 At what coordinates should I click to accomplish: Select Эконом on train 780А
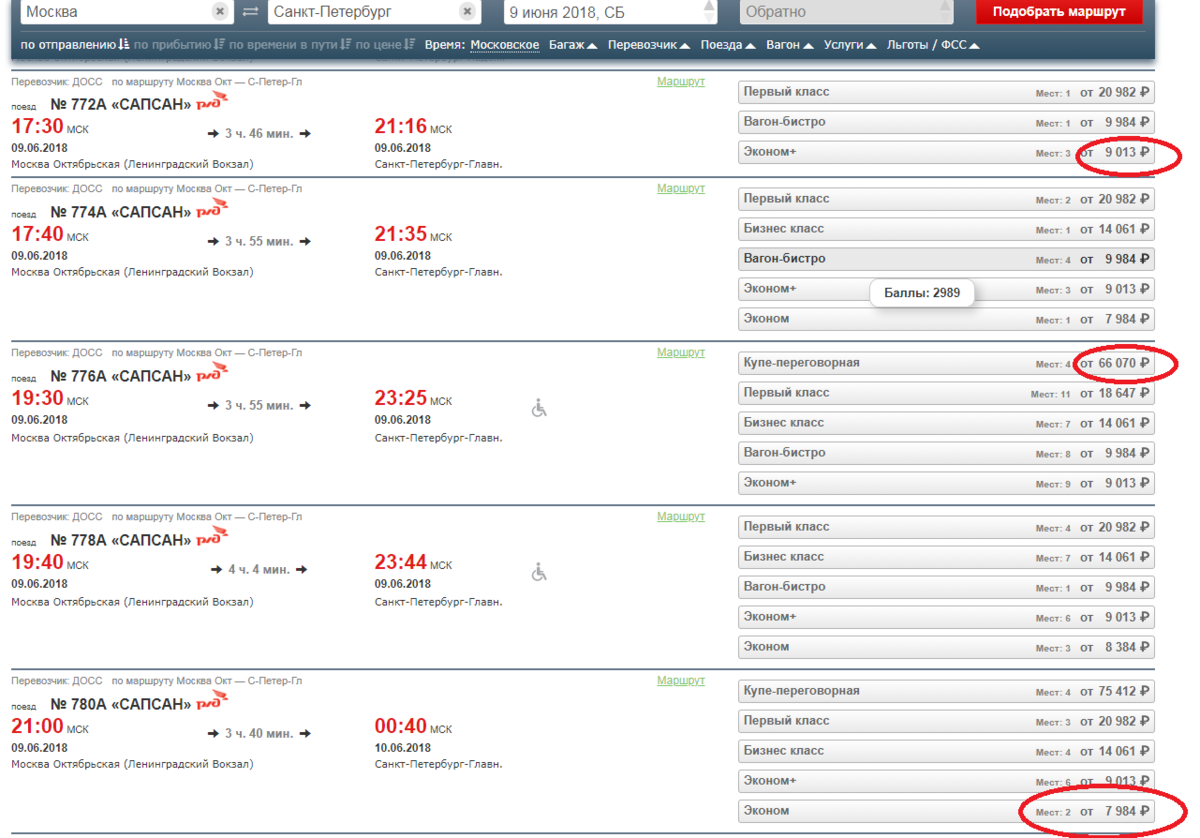[946, 811]
